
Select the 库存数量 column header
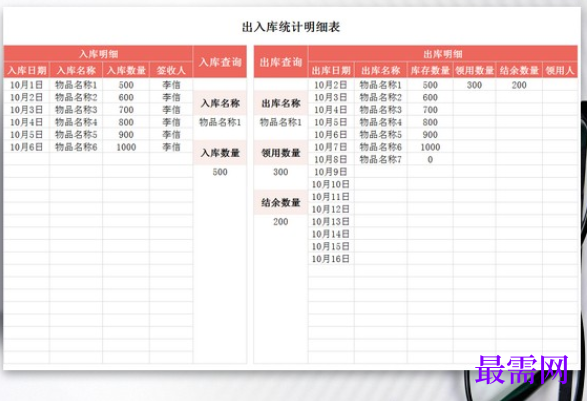coord(430,70)
